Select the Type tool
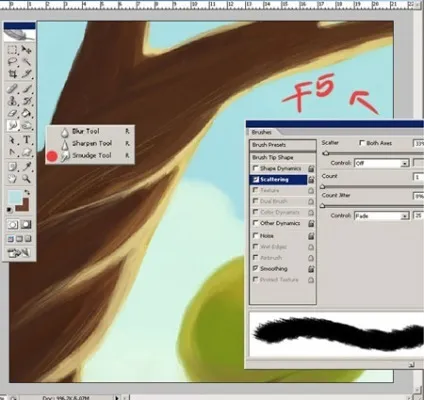The image size is (424, 400). point(26,140)
